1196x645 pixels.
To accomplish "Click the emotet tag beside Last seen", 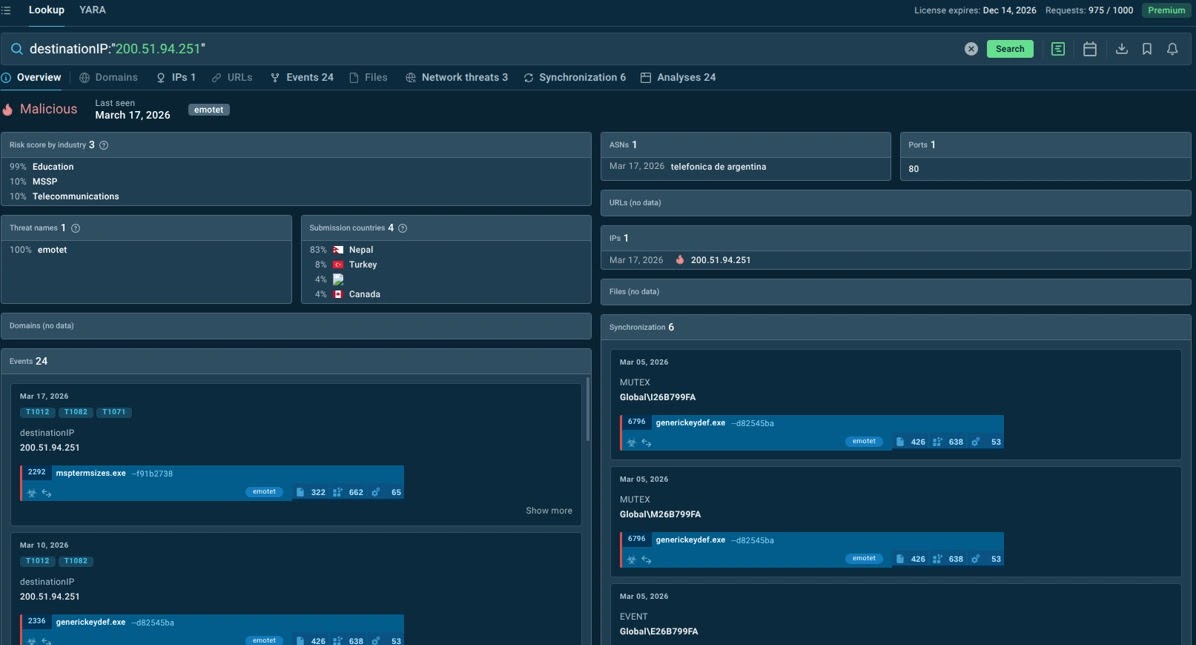I will pos(209,110).
